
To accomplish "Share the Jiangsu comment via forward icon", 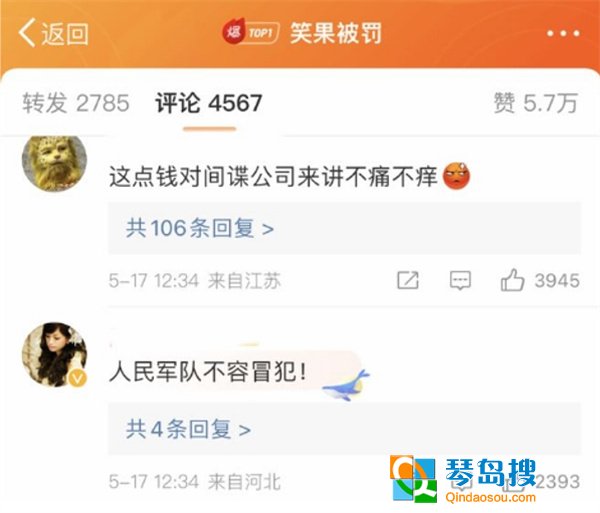I will 408,280.
